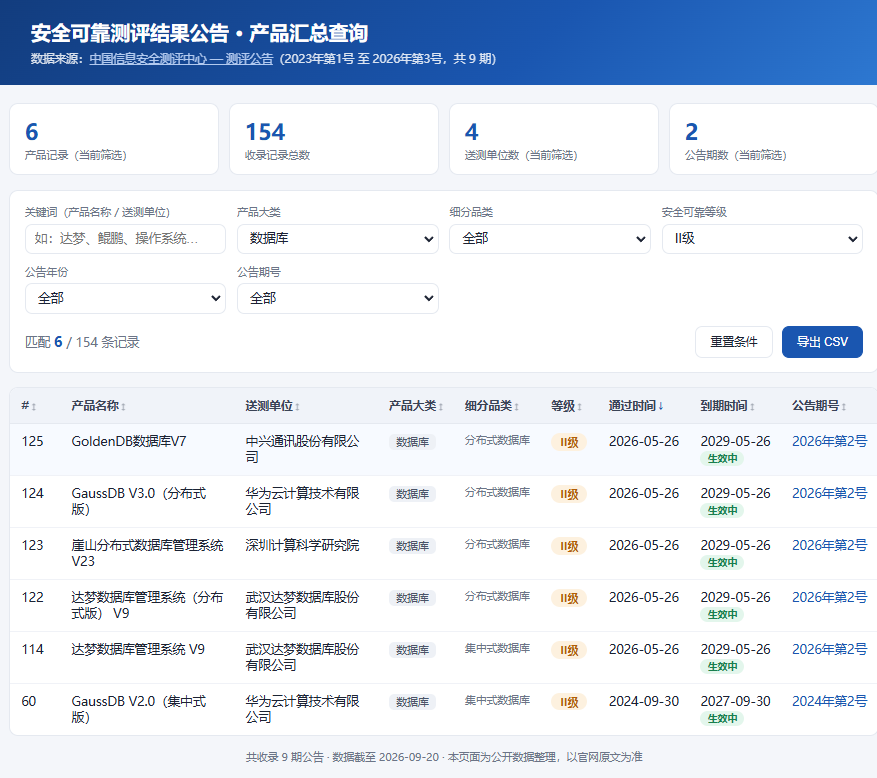Select GoldenDB数据库V7 product name
Viewport: 877px width, 778px height.
coord(129,441)
